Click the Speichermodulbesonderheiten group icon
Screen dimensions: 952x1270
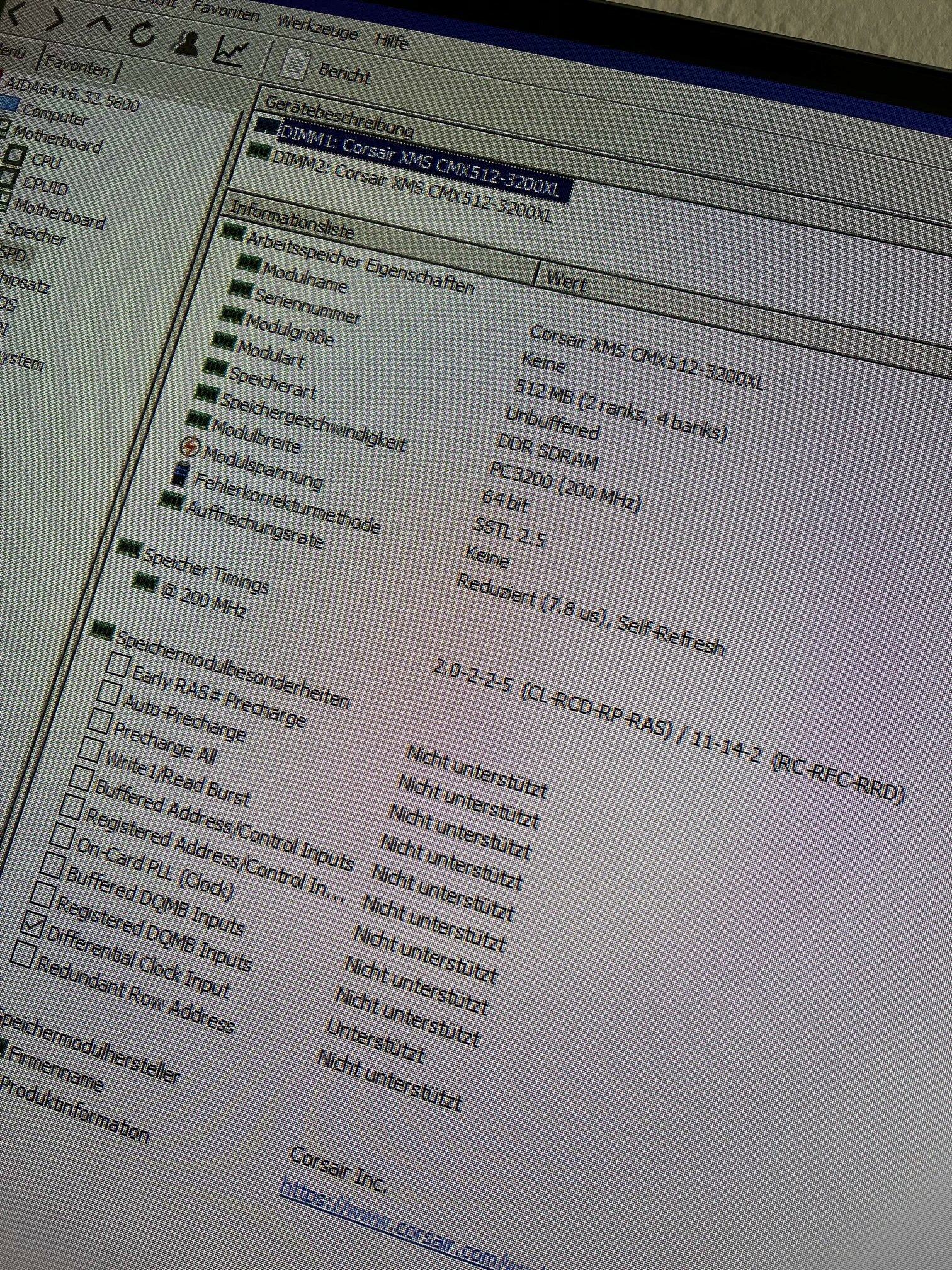(101, 629)
